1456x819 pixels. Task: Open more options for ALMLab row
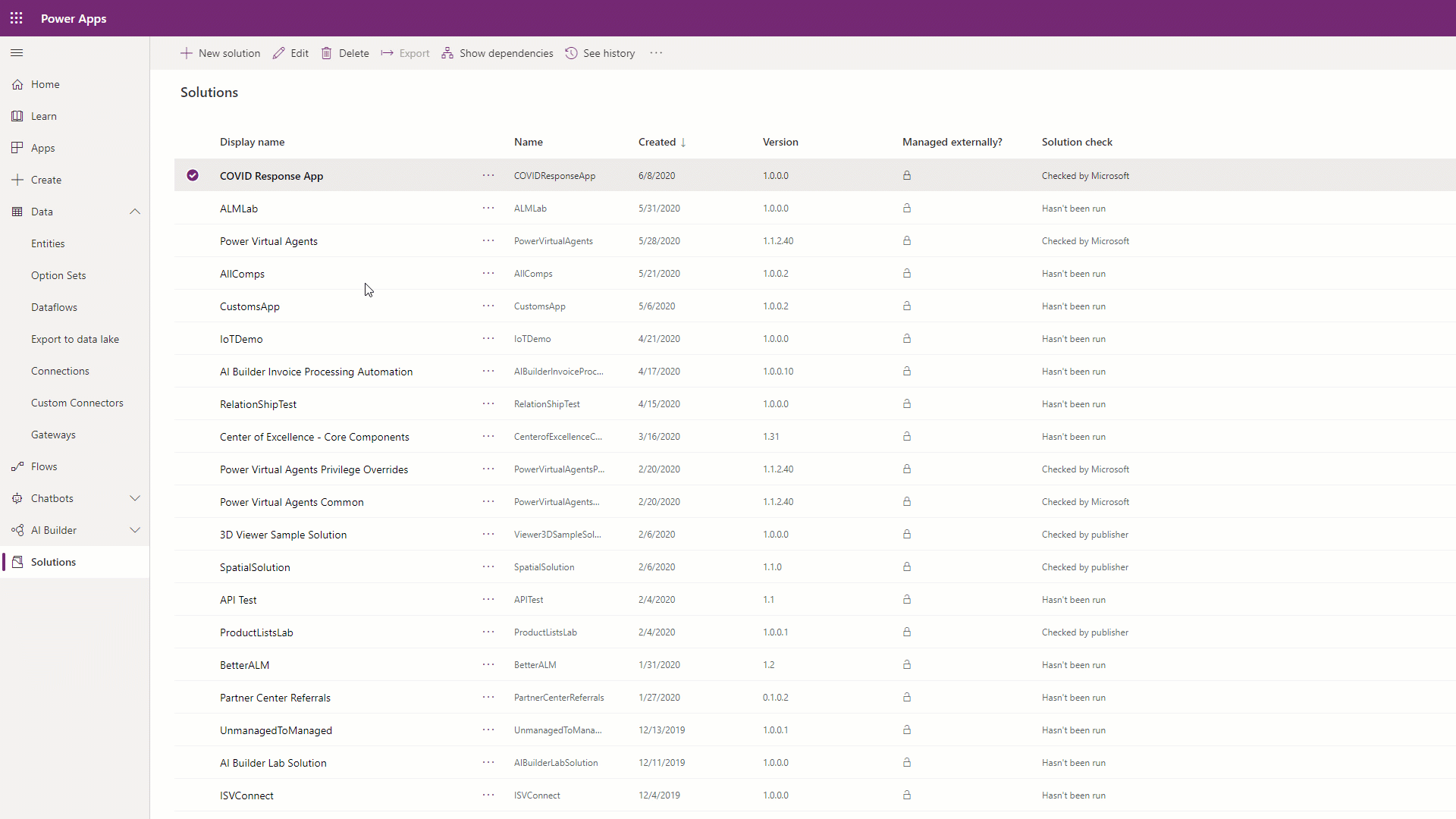pyautogui.click(x=488, y=209)
